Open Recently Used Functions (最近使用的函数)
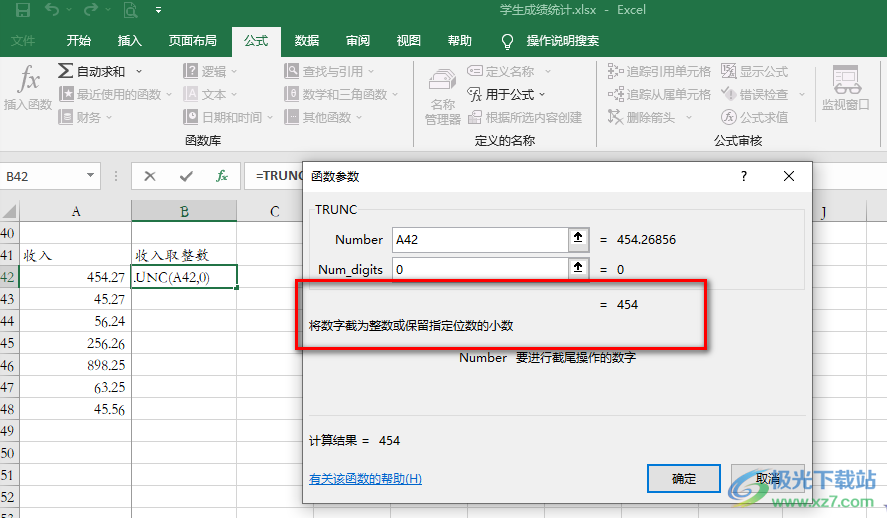The width and height of the screenshot is (887, 518). 115,94
